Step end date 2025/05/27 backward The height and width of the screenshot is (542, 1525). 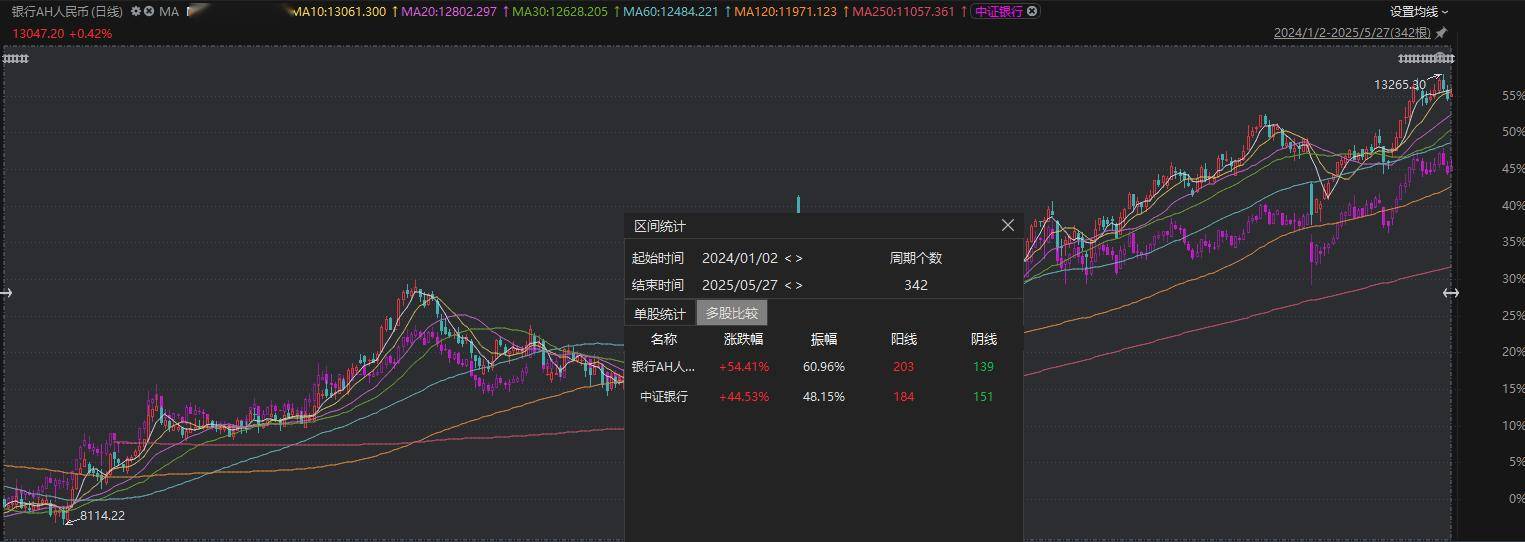(788, 285)
